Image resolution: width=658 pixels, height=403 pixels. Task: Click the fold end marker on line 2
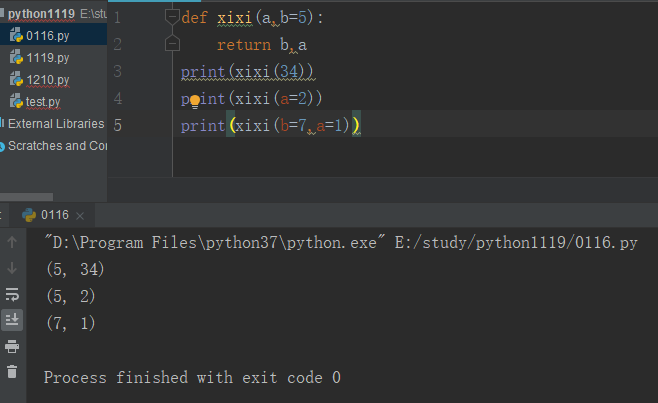pyautogui.click(x=172, y=44)
